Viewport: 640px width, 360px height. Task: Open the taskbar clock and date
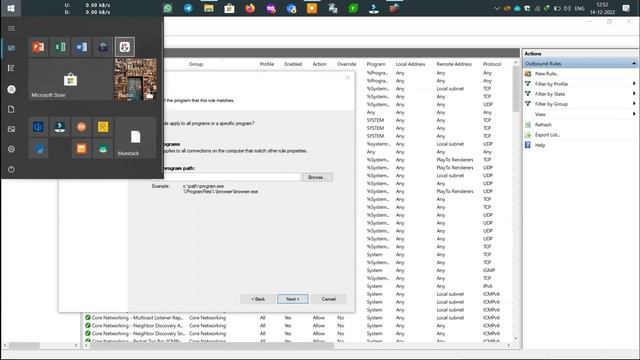click(x=602, y=8)
